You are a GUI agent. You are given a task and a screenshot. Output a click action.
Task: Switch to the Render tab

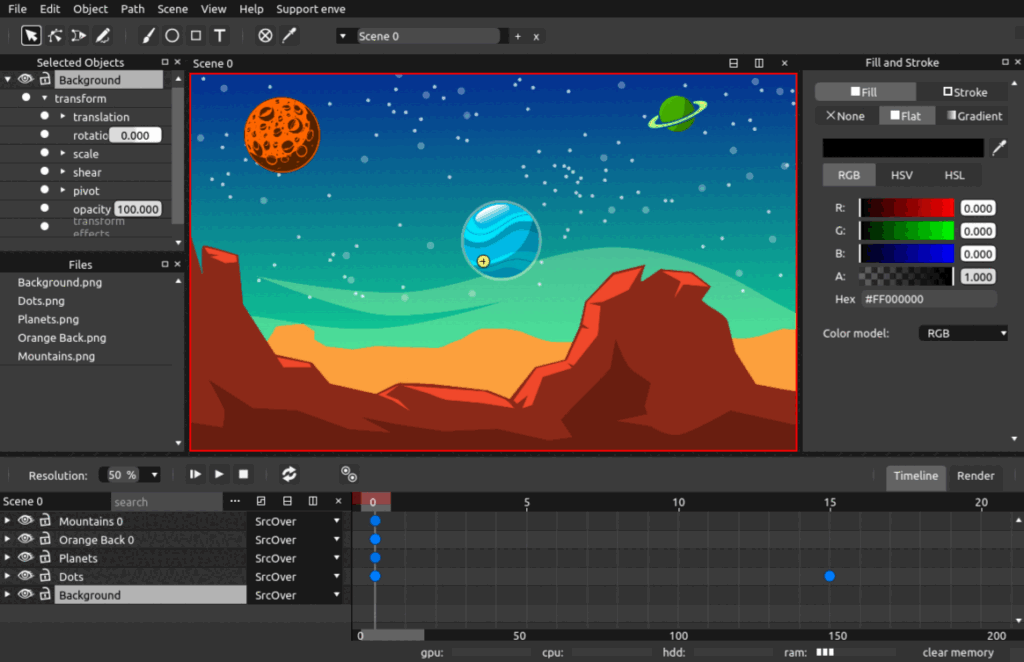[x=975, y=476]
